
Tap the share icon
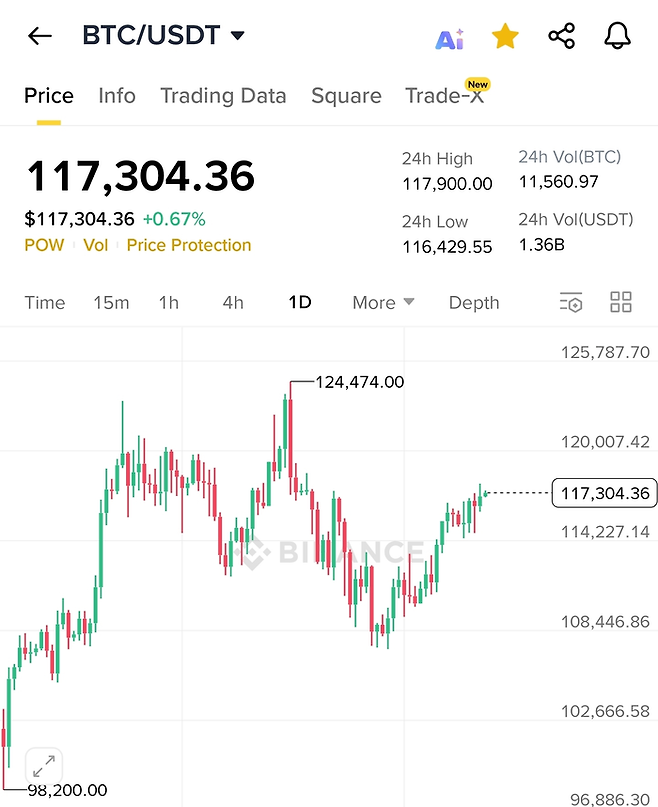pos(562,37)
